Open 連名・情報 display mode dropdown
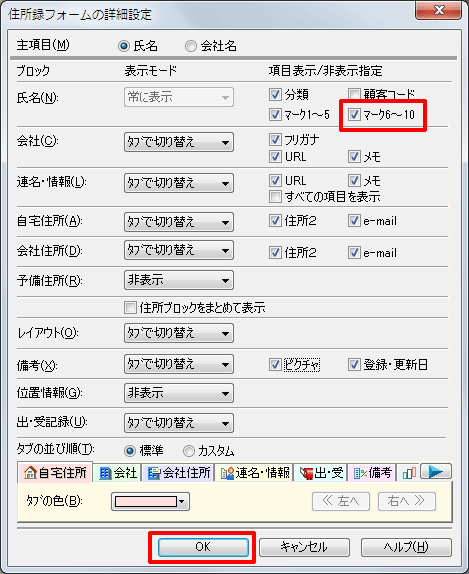Viewport: 469px width, 574px height. click(x=179, y=183)
